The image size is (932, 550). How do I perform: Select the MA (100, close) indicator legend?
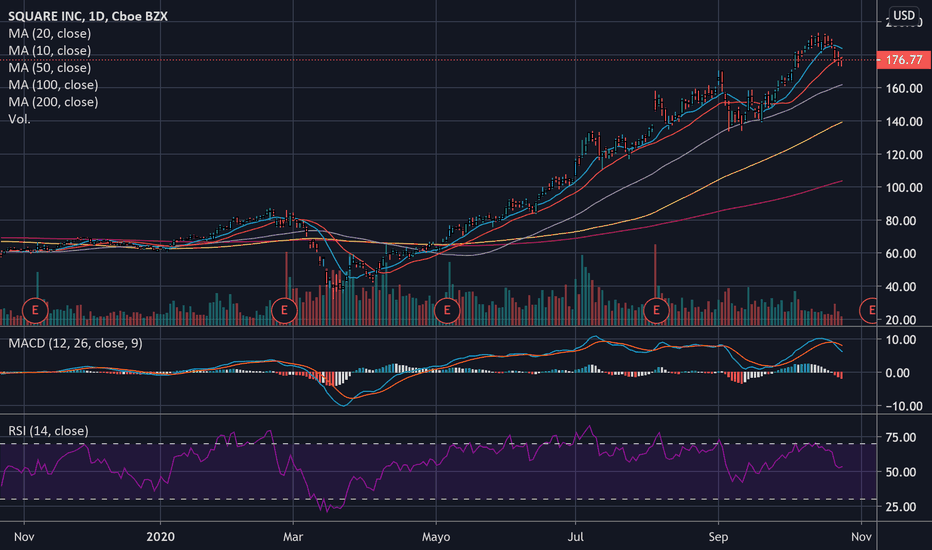coord(53,85)
